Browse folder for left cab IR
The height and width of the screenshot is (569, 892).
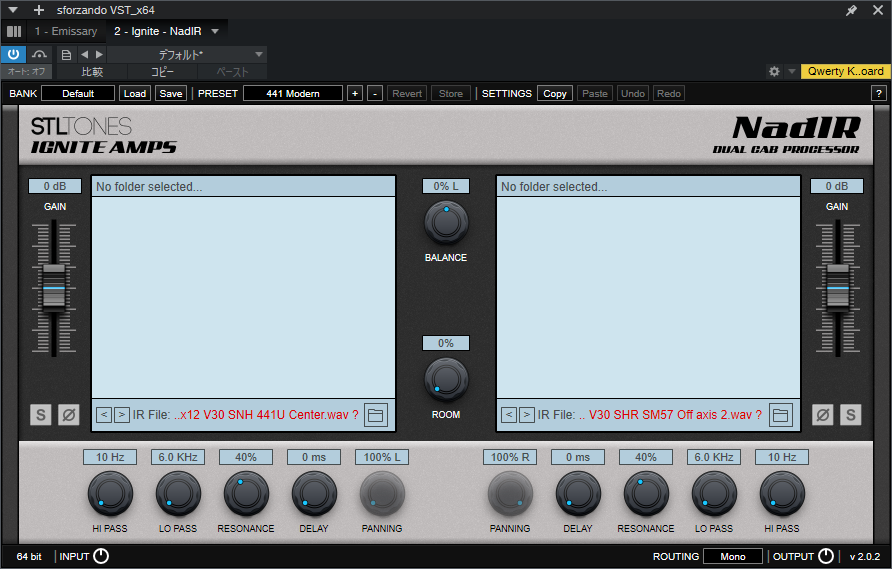coord(375,415)
